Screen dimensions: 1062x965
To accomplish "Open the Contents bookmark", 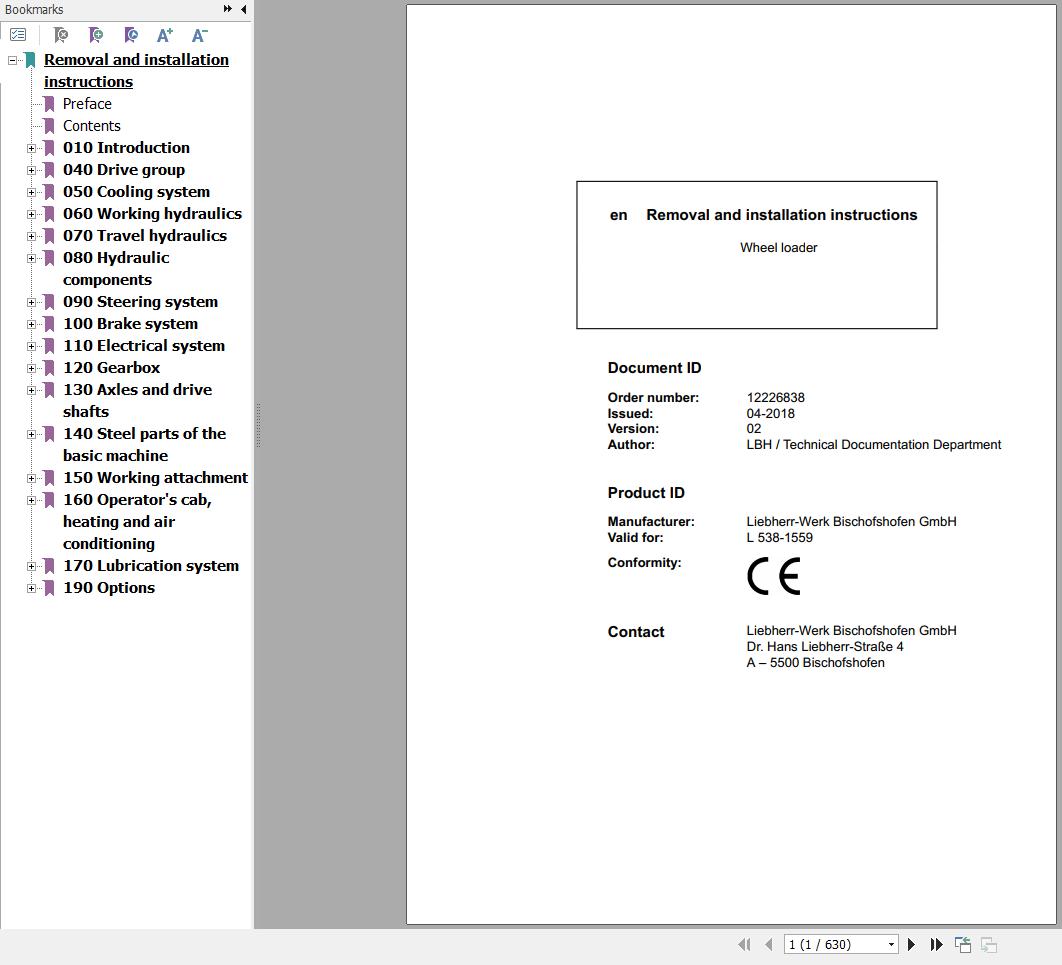I will point(91,126).
